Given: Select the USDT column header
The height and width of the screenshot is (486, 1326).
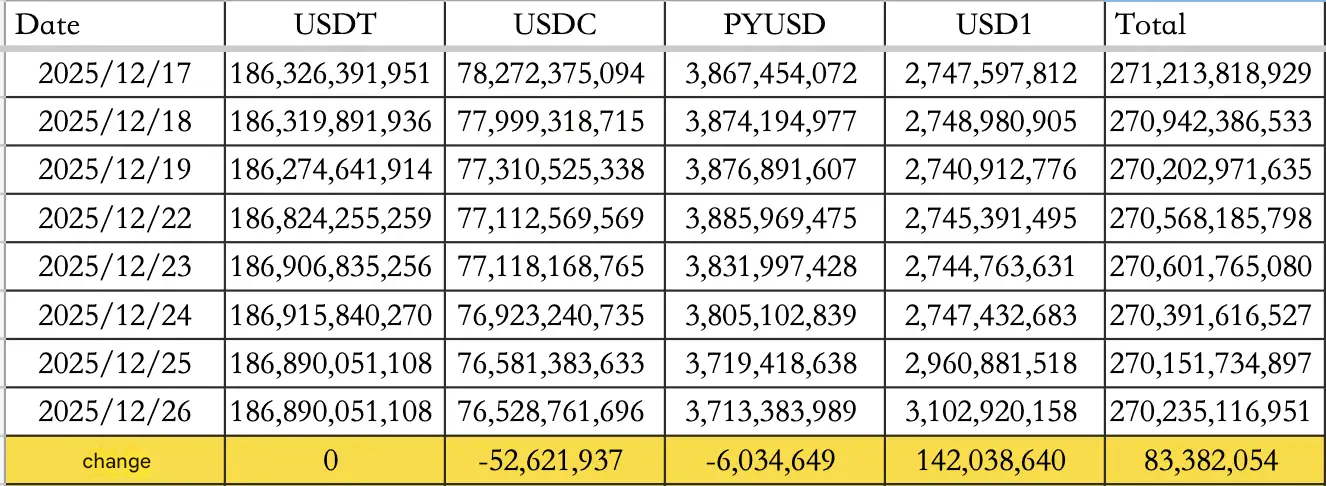Looking at the screenshot, I should click(335, 23).
